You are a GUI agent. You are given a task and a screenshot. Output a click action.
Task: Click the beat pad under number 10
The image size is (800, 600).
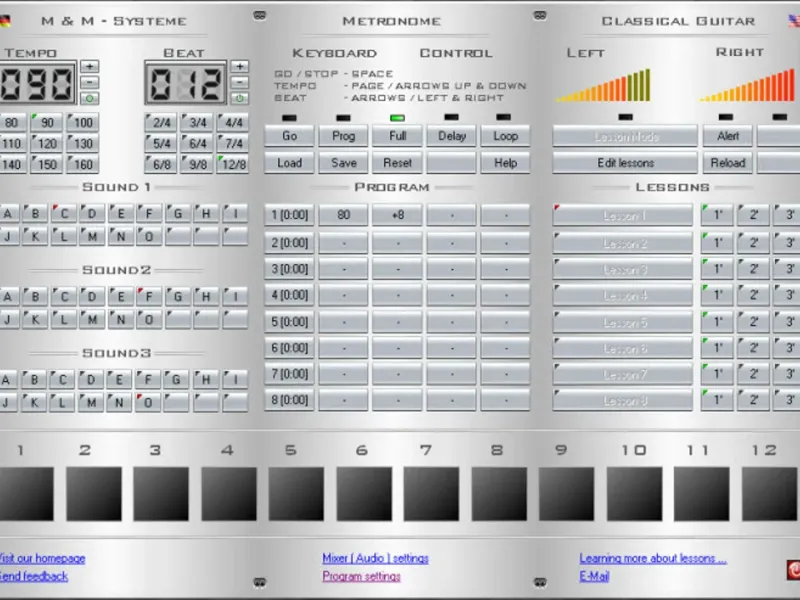(x=634, y=494)
